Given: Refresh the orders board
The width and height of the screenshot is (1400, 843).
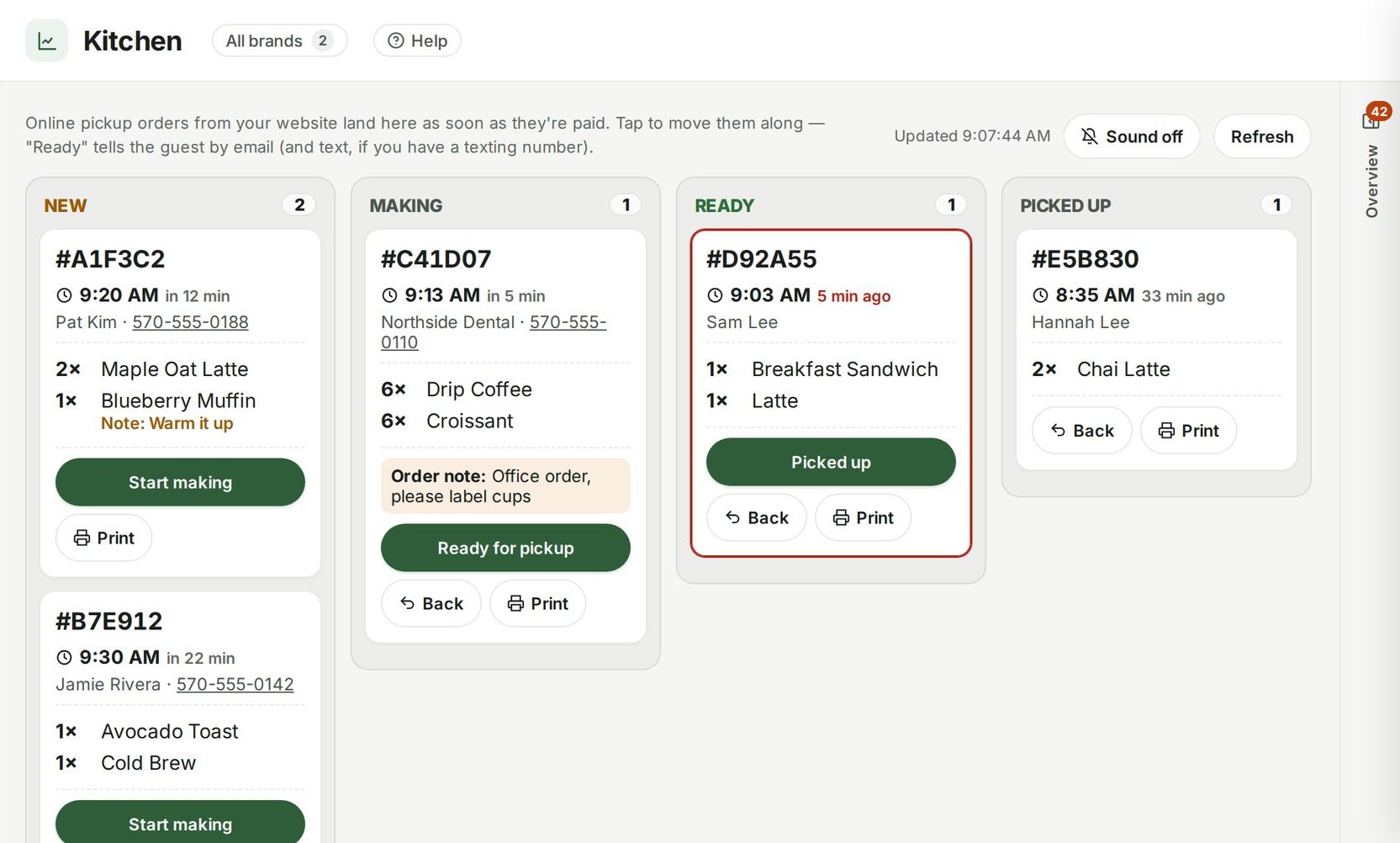Looking at the screenshot, I should [1261, 136].
